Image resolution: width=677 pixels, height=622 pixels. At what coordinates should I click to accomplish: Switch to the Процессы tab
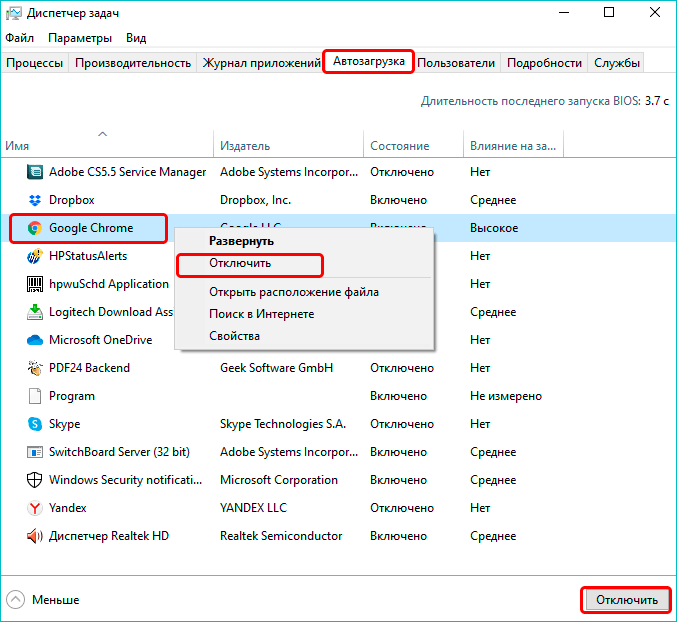35,63
